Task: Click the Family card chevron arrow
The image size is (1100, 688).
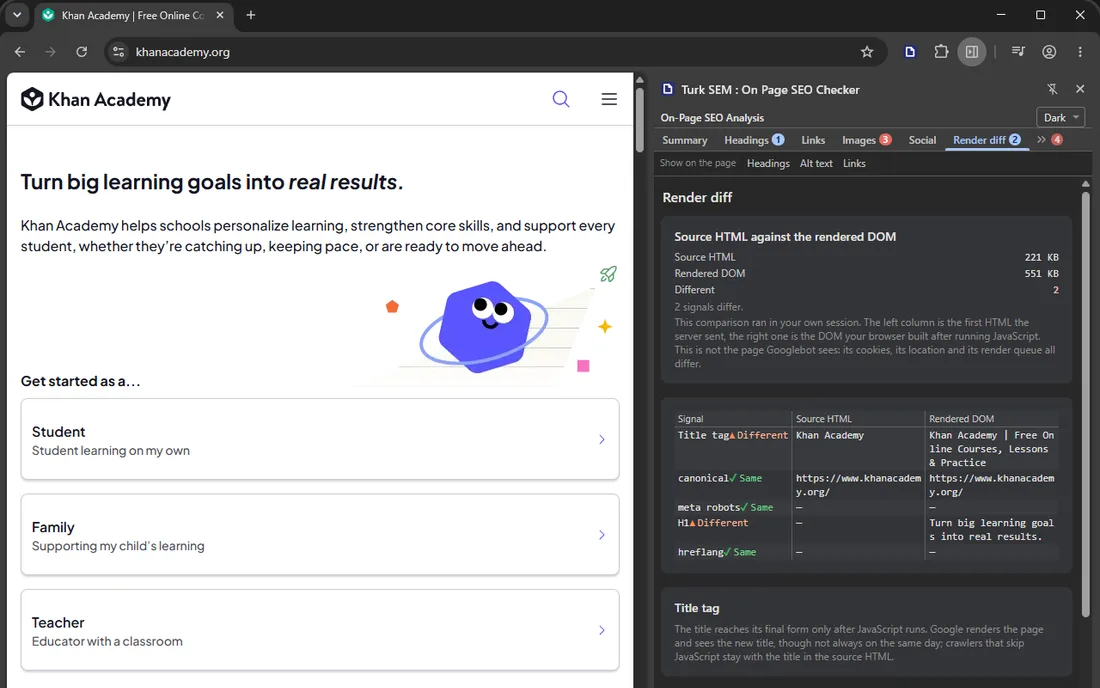Action: (601, 535)
